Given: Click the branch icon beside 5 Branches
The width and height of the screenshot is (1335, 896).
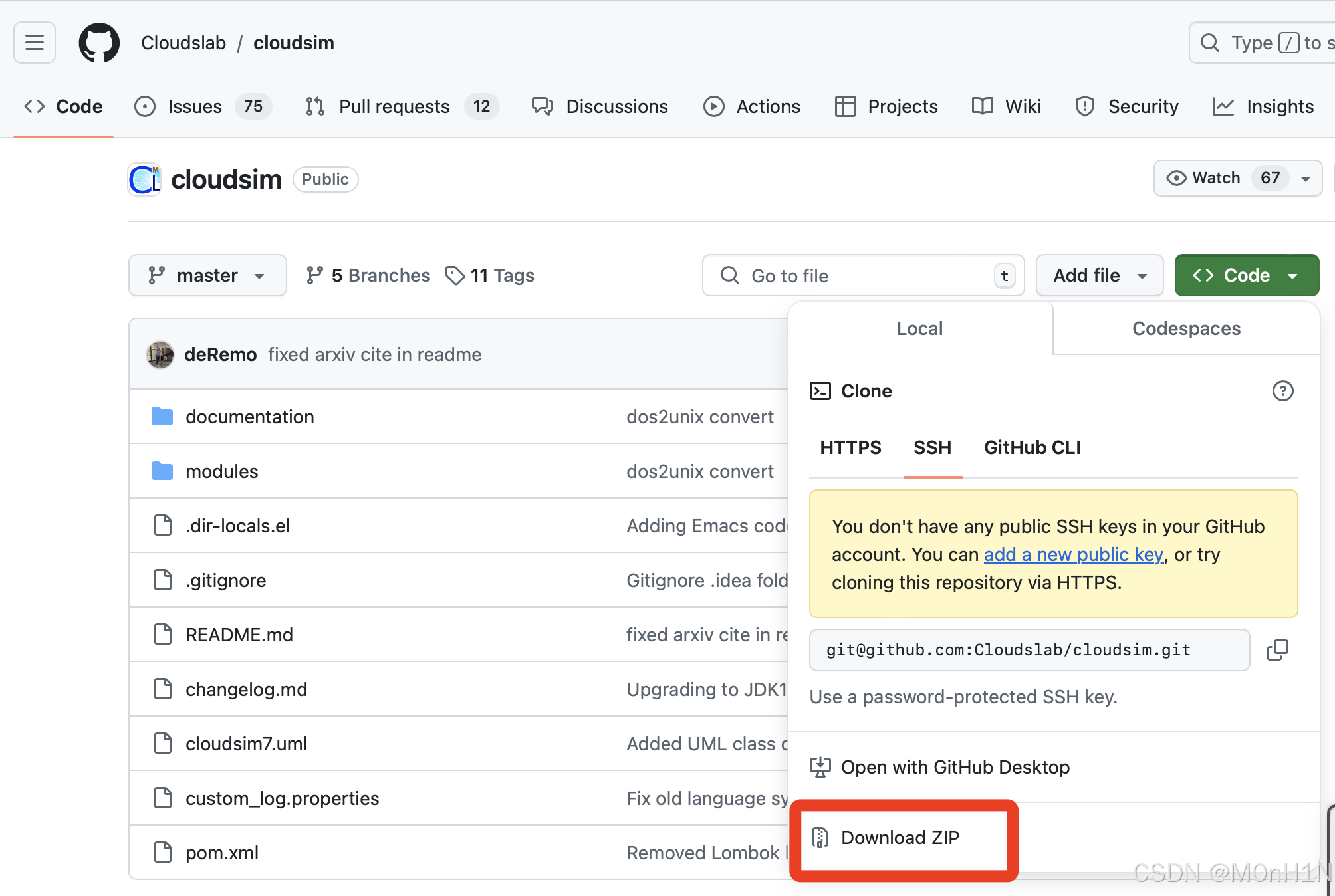Looking at the screenshot, I should point(314,275).
